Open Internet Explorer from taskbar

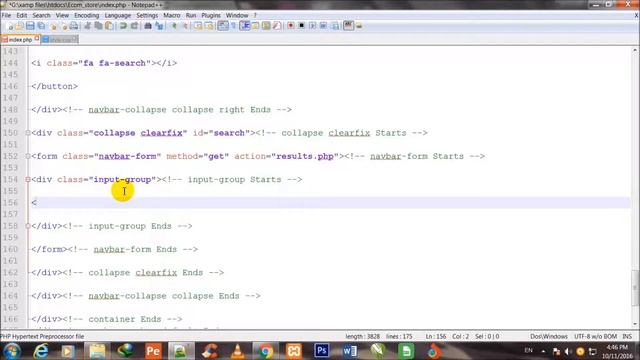click(41, 351)
